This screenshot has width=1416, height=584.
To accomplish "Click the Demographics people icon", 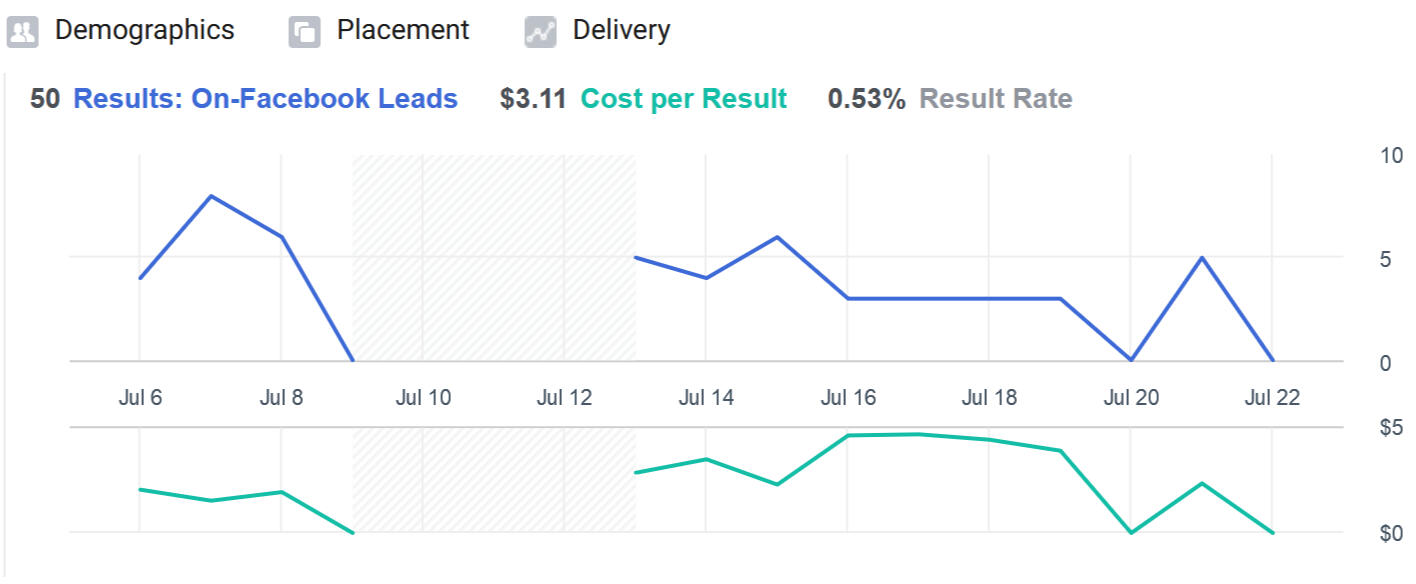I will [22, 32].
